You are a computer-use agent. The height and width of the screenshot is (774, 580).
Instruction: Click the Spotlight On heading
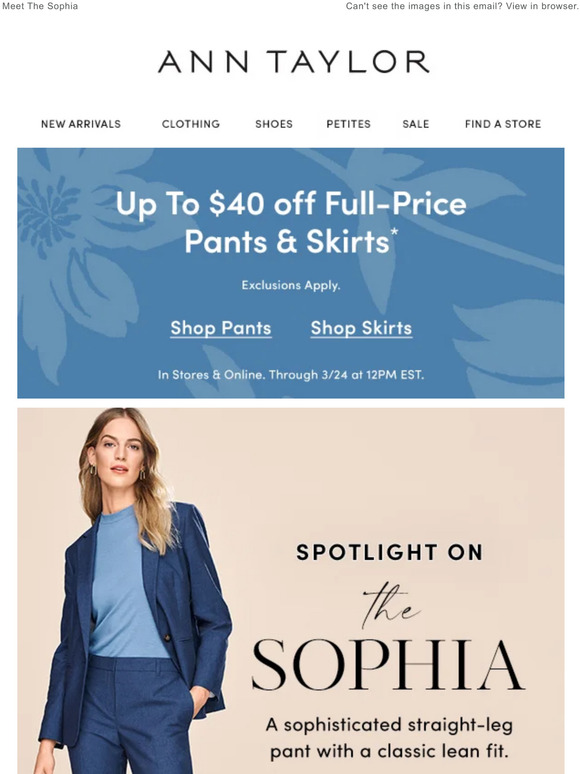point(389,552)
